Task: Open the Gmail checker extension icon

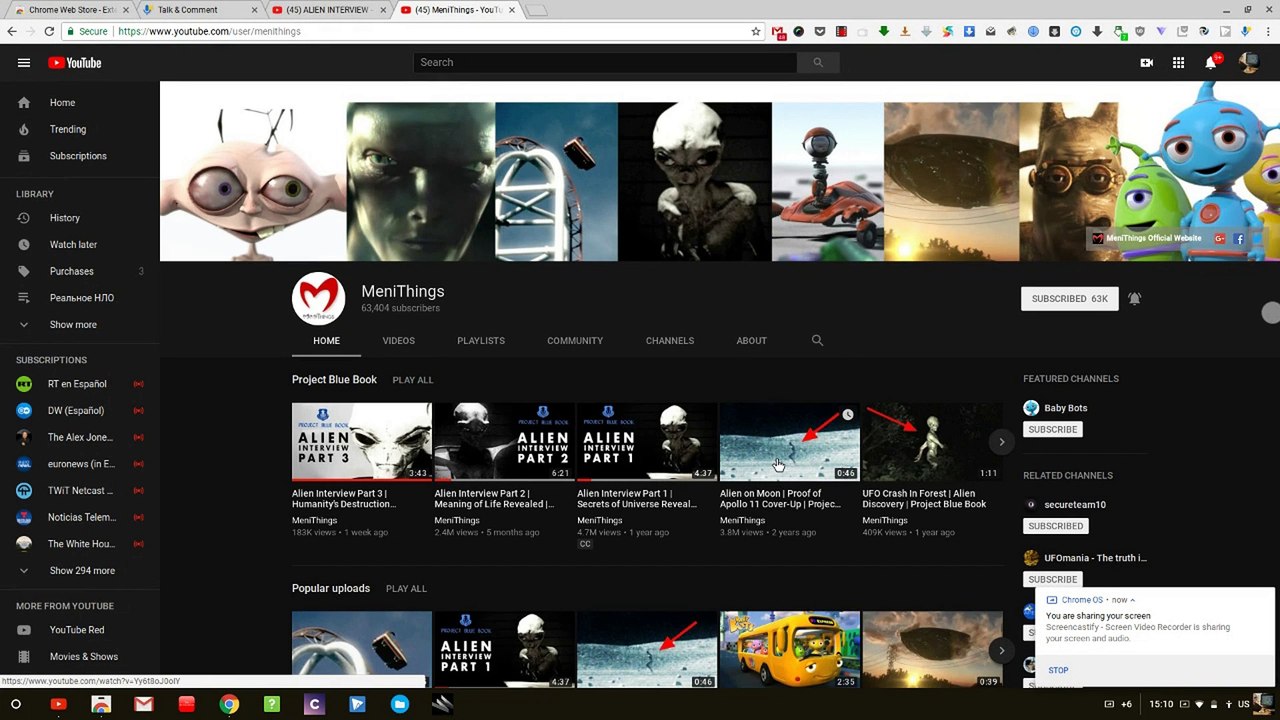Action: [x=778, y=32]
